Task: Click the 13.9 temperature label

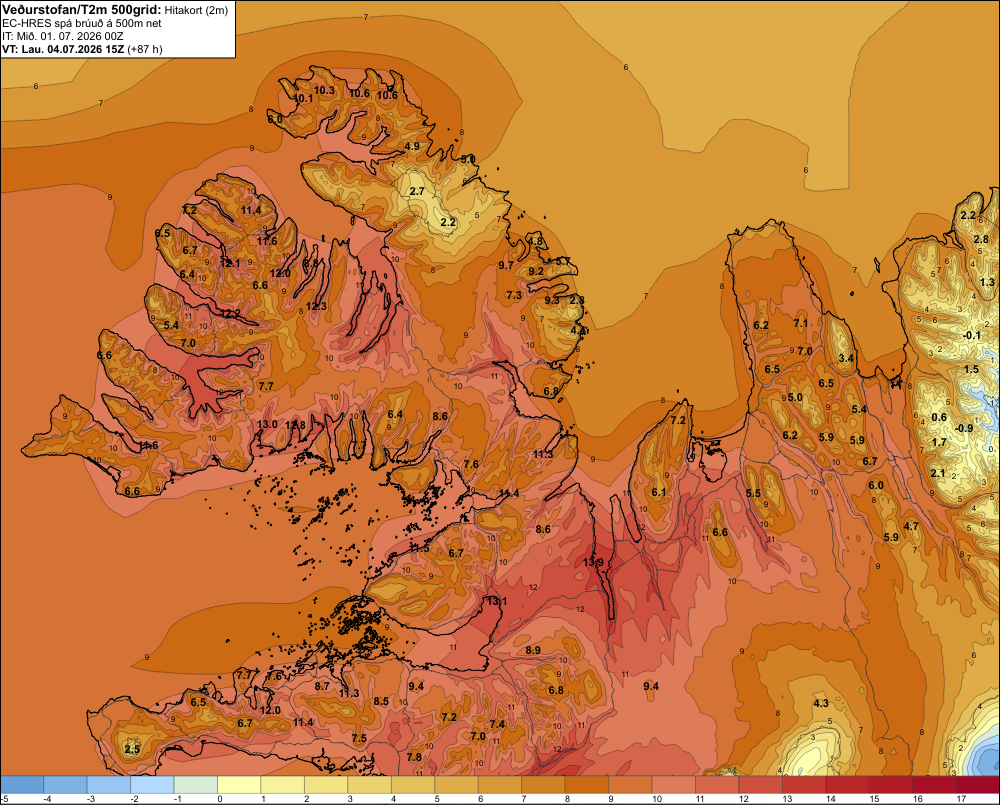Action: 593,562
